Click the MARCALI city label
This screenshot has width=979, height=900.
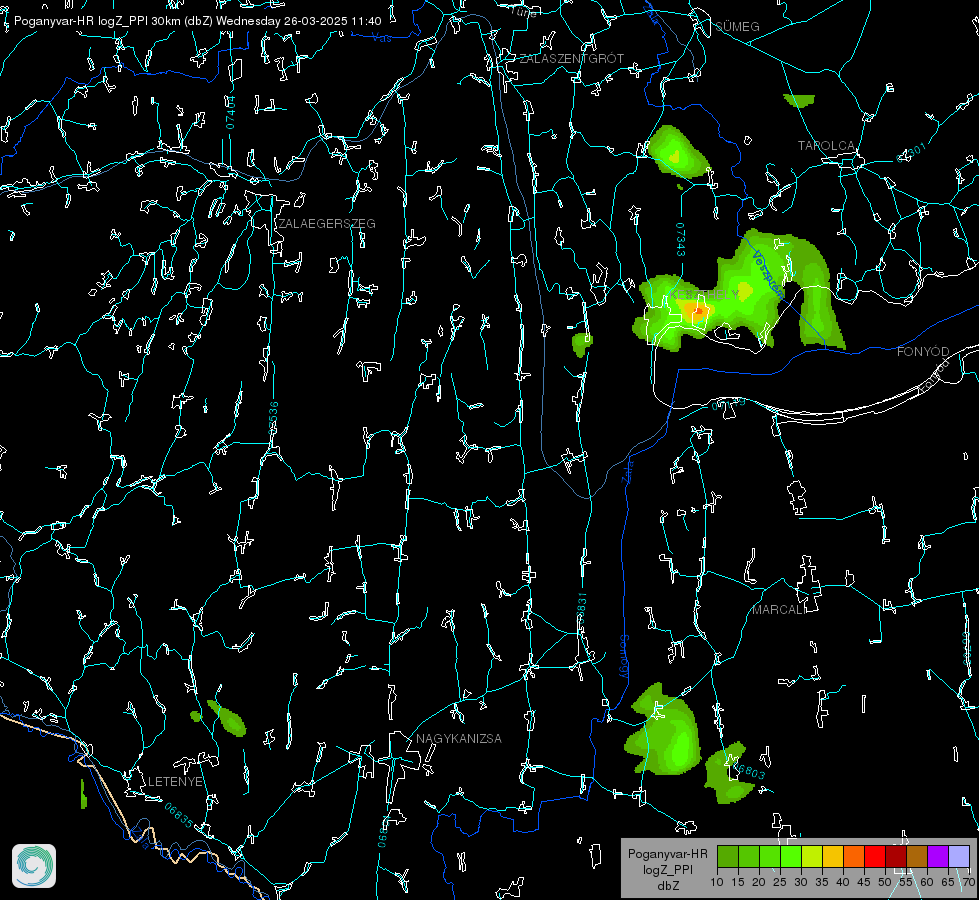click(x=779, y=610)
